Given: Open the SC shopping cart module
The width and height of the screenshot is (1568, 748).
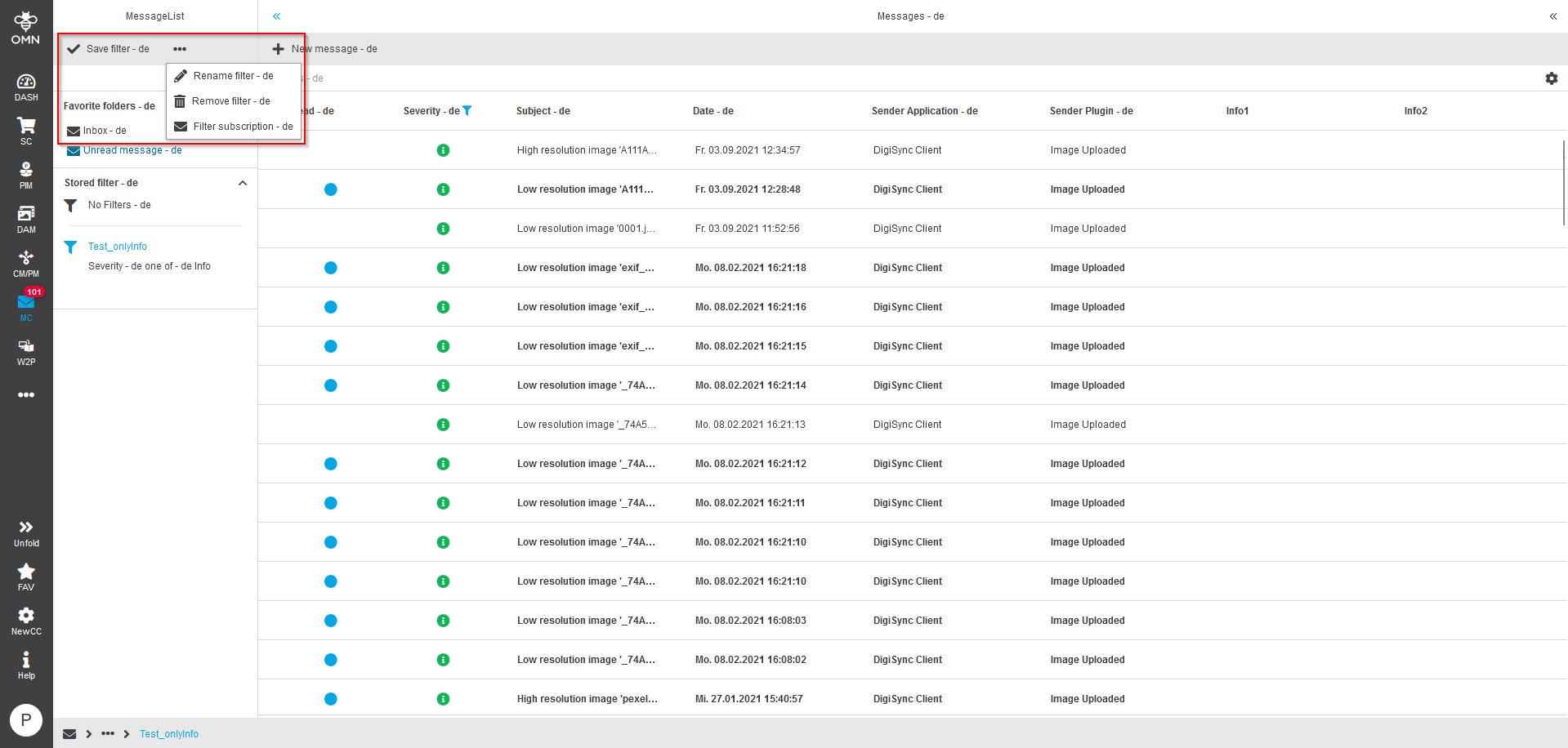Looking at the screenshot, I should pyautogui.click(x=26, y=131).
